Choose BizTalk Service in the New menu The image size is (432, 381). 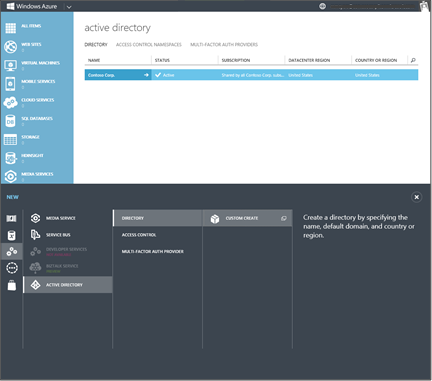[68, 268]
